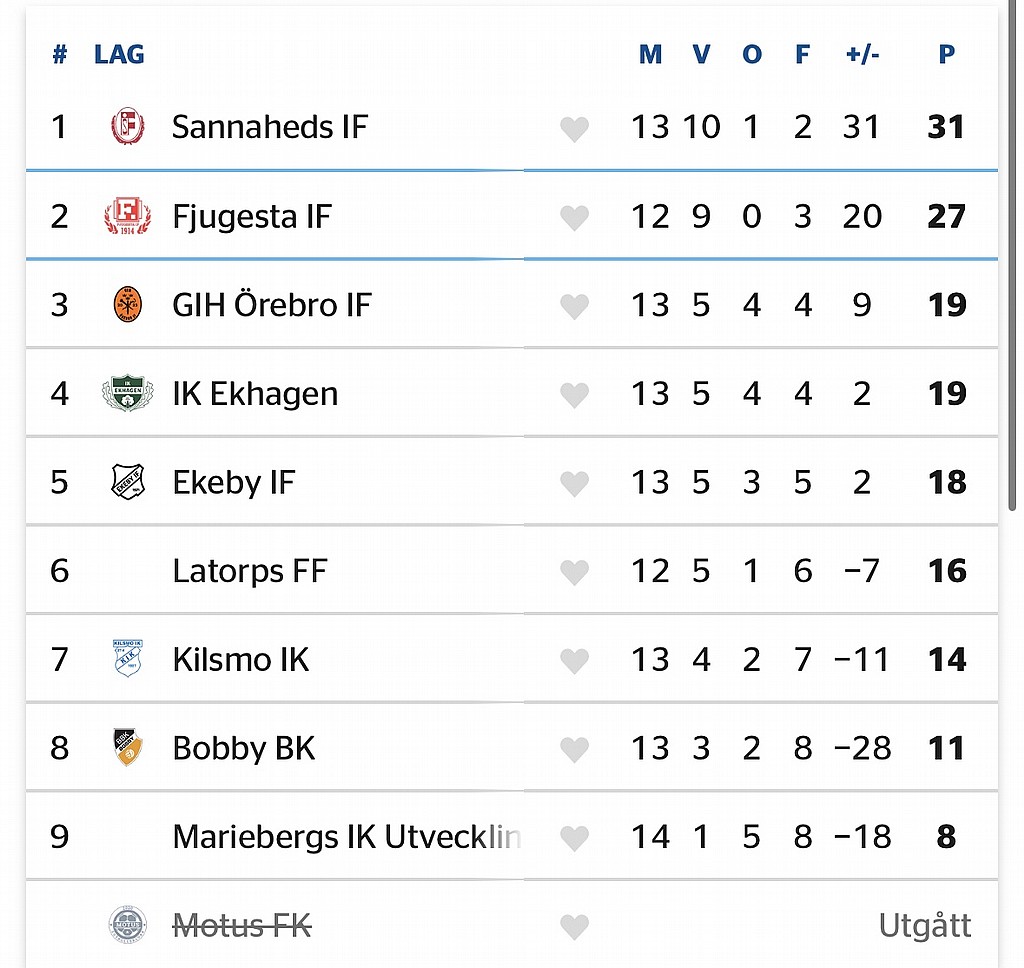Sort by the +/- goal difference header

pos(862,54)
